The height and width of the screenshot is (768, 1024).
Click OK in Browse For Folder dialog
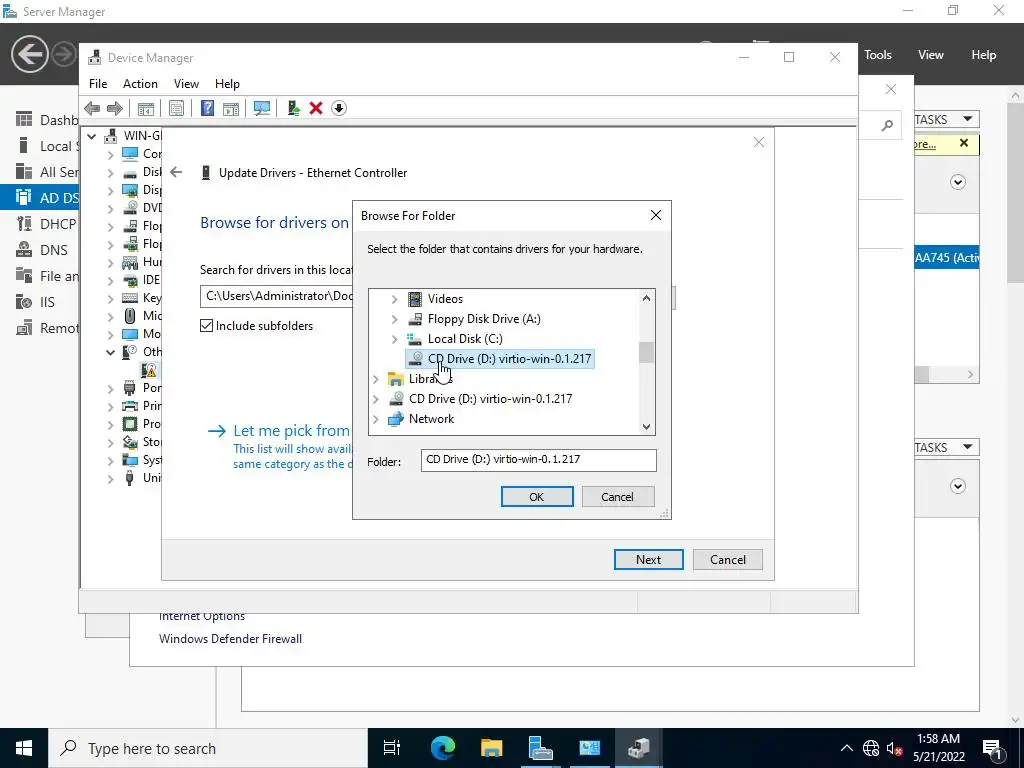(537, 496)
